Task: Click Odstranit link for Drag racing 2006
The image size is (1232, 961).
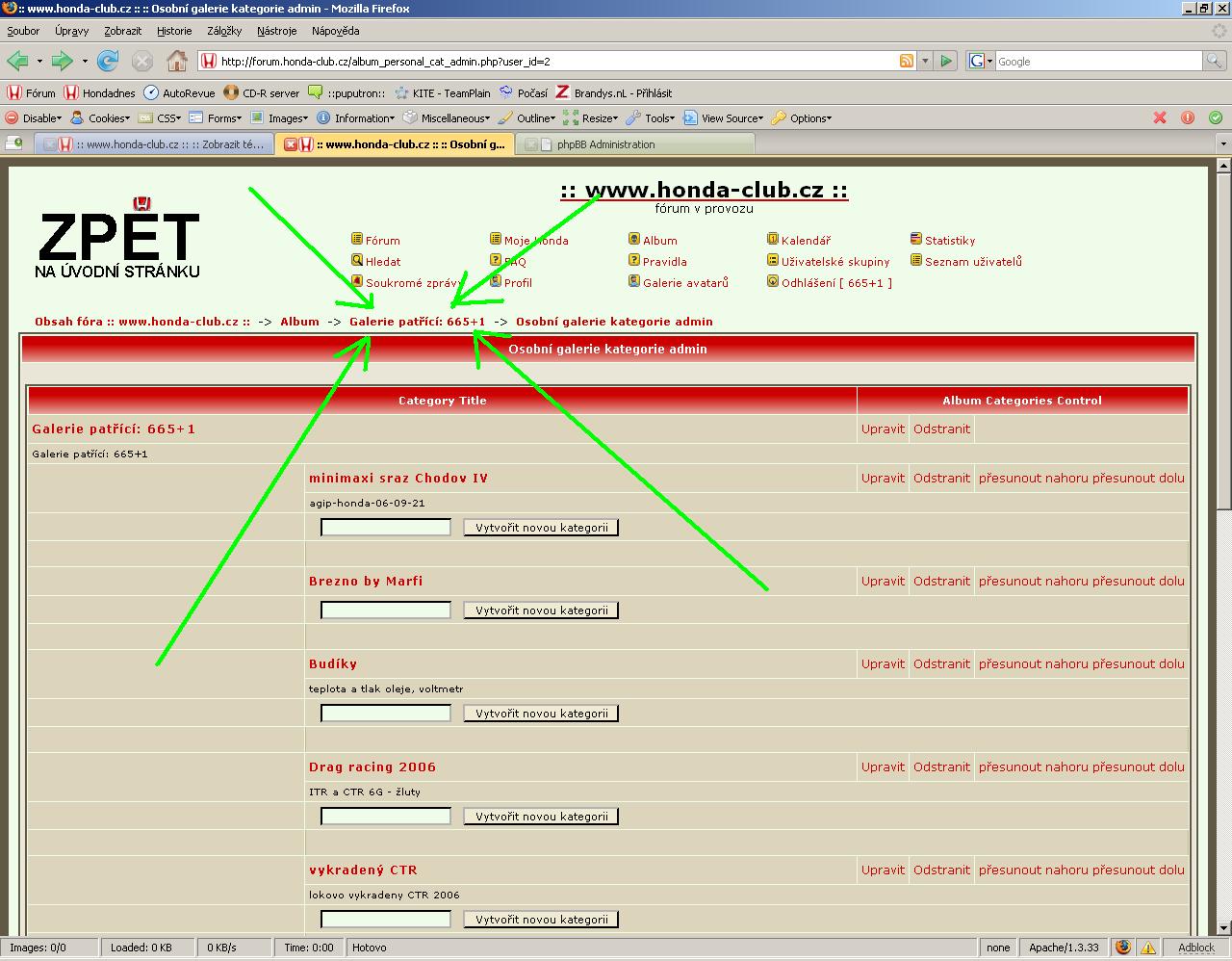Action: point(941,766)
